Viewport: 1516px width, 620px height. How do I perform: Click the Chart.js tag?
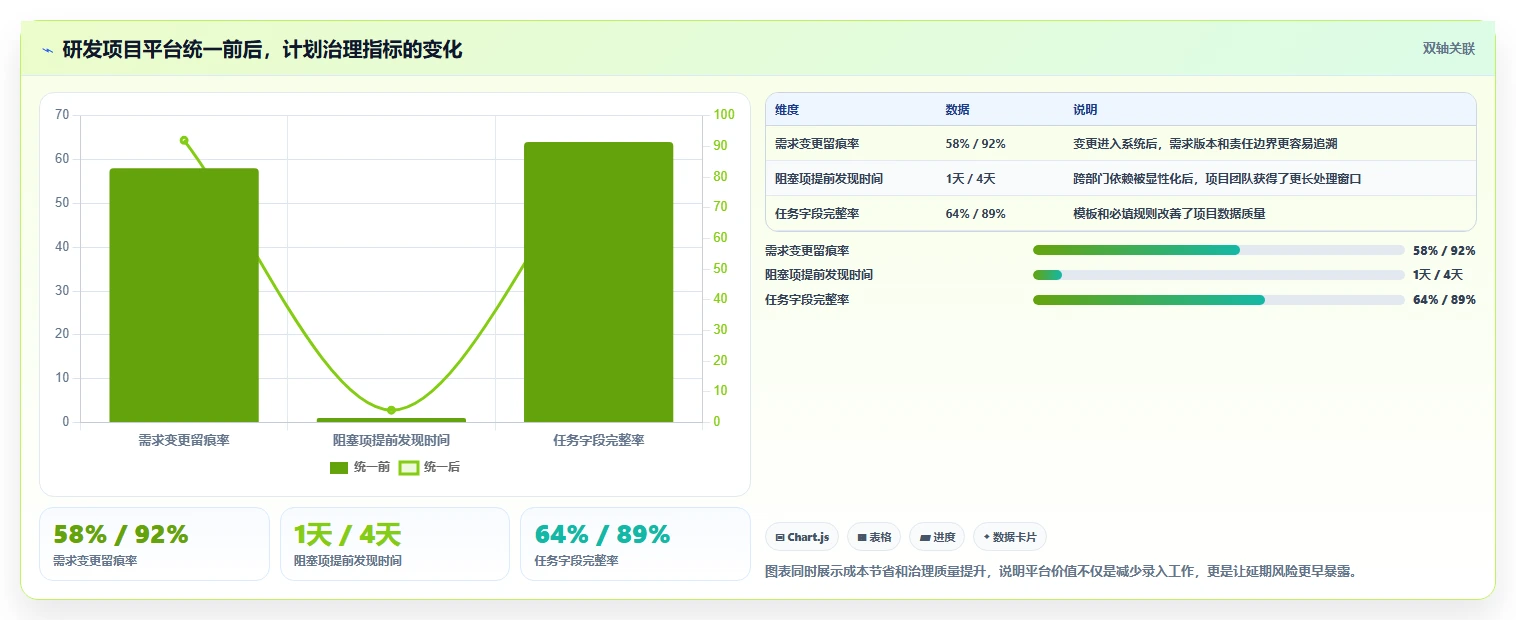[x=802, y=537]
